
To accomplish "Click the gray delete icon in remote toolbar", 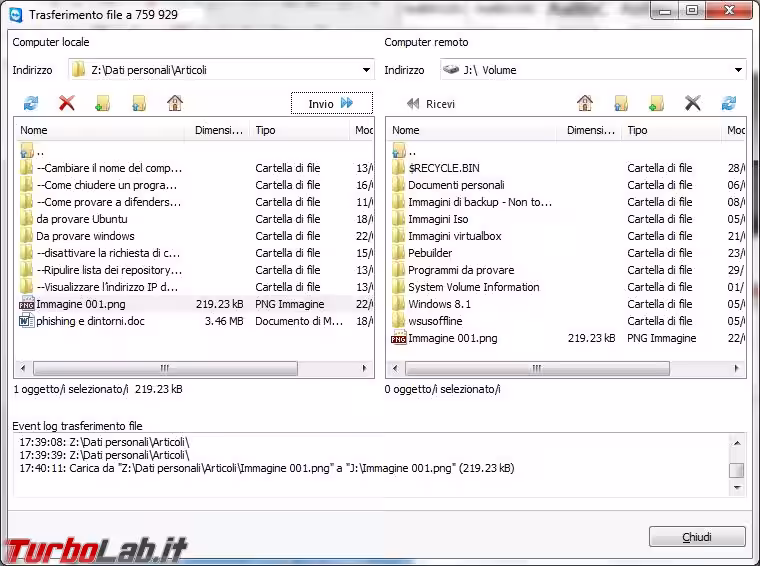I will click(692, 103).
